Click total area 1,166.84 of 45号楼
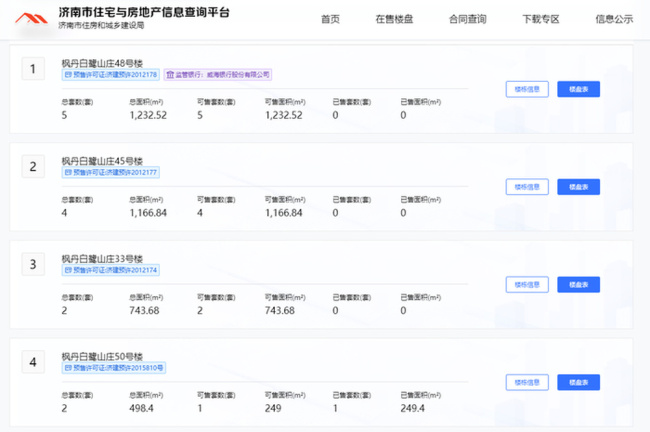 pos(148,213)
